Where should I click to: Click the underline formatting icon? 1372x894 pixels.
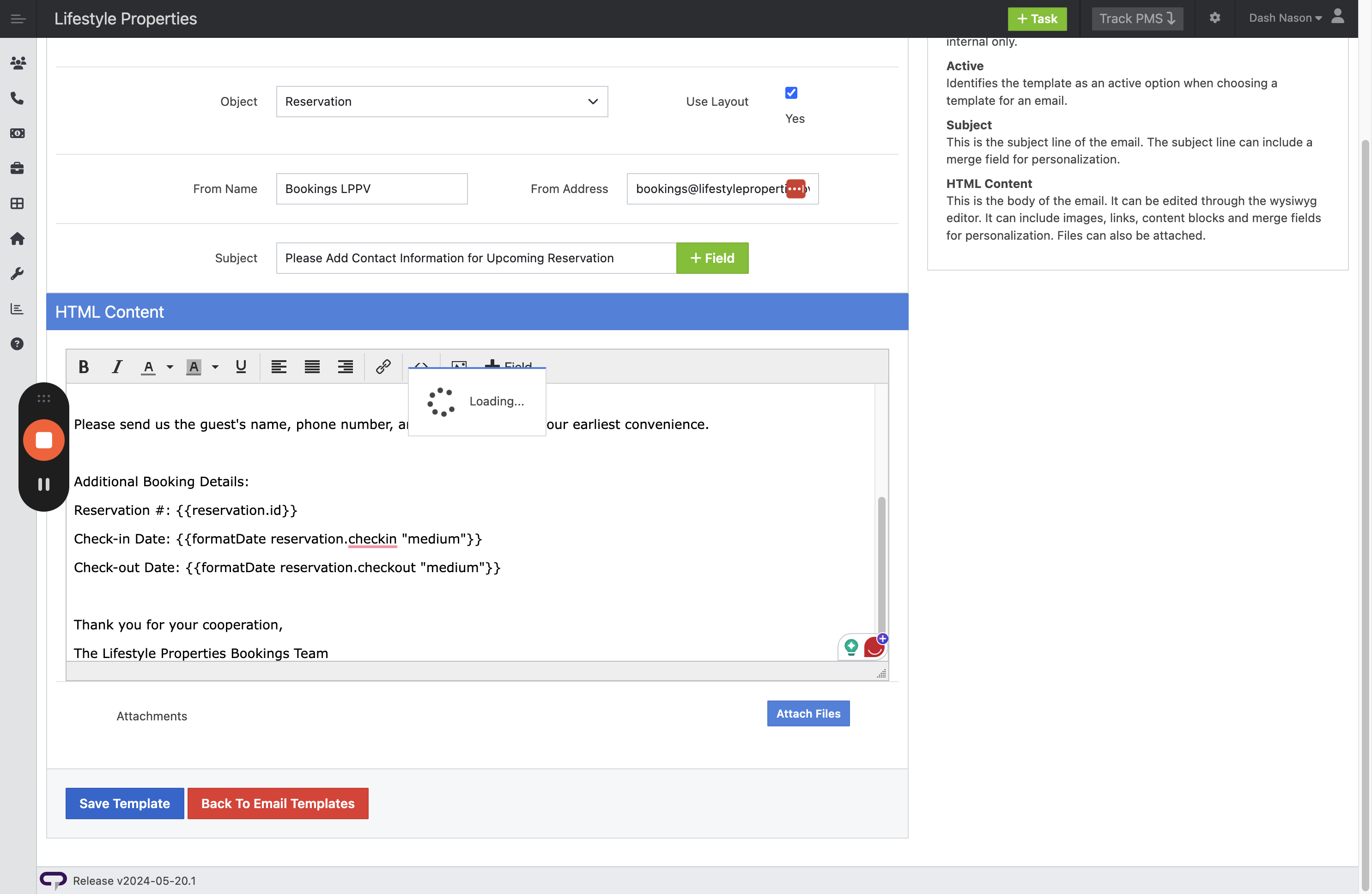coord(241,367)
